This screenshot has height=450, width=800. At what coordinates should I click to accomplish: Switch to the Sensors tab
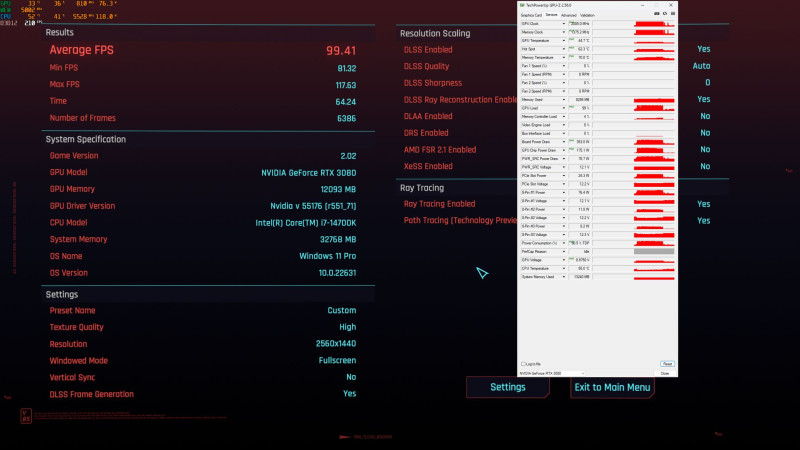pos(552,15)
